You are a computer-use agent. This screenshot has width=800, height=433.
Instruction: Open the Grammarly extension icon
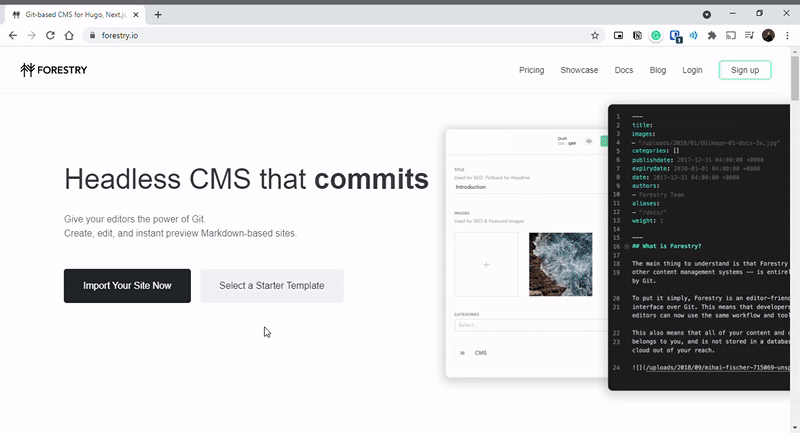[x=656, y=35]
